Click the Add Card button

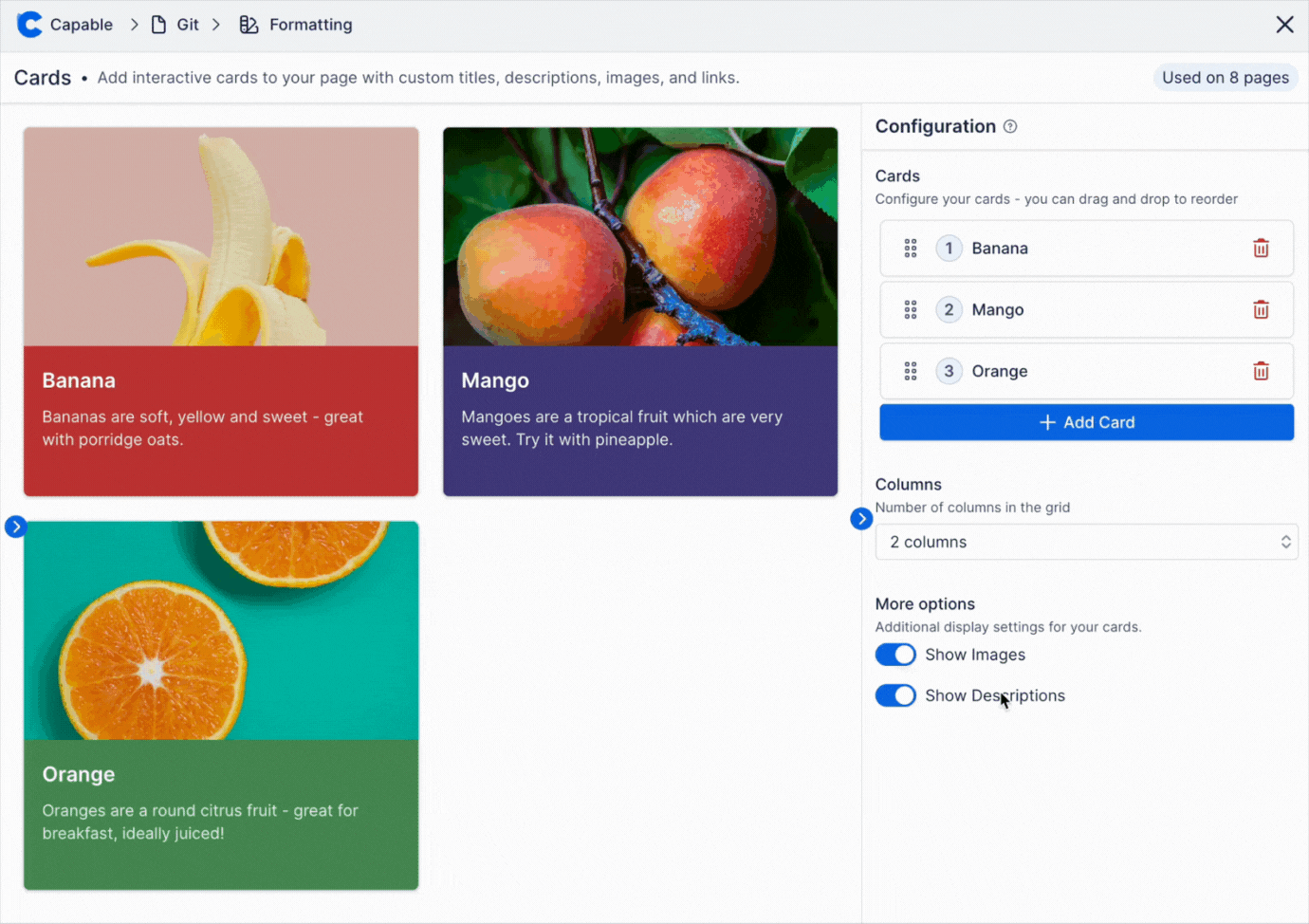1086,422
